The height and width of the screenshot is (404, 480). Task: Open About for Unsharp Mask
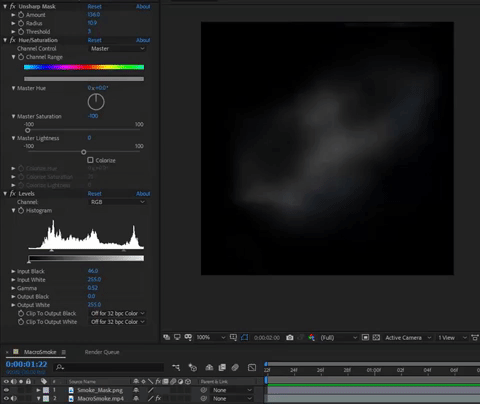click(x=143, y=6)
